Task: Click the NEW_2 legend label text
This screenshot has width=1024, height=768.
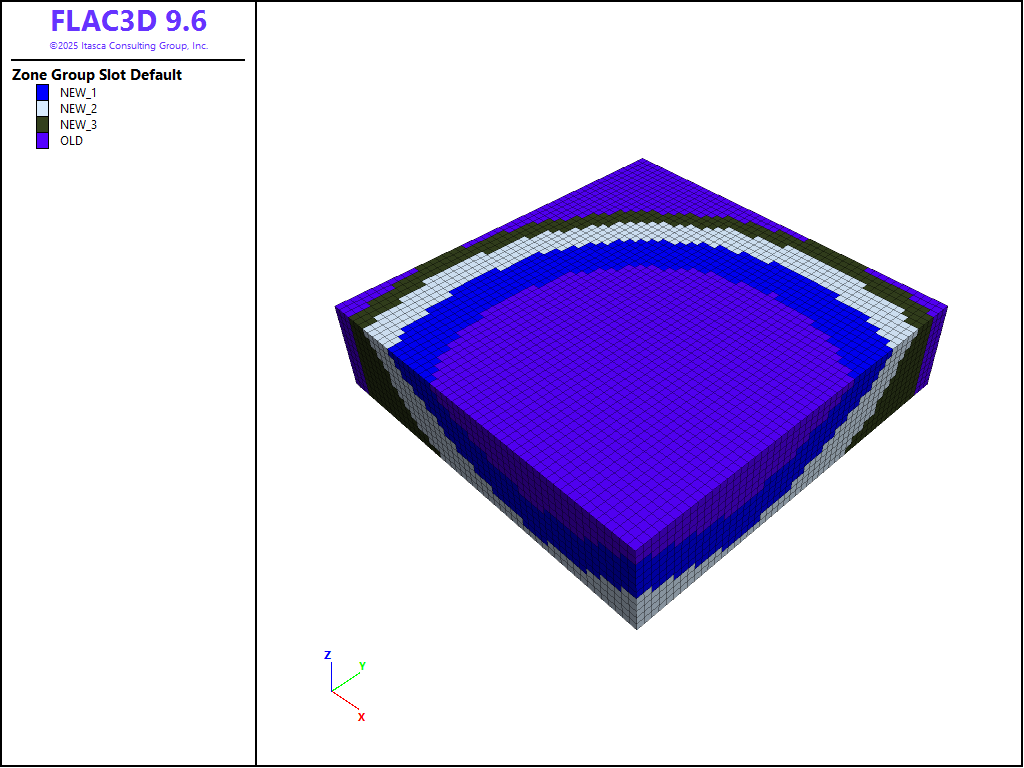Action: click(x=78, y=108)
